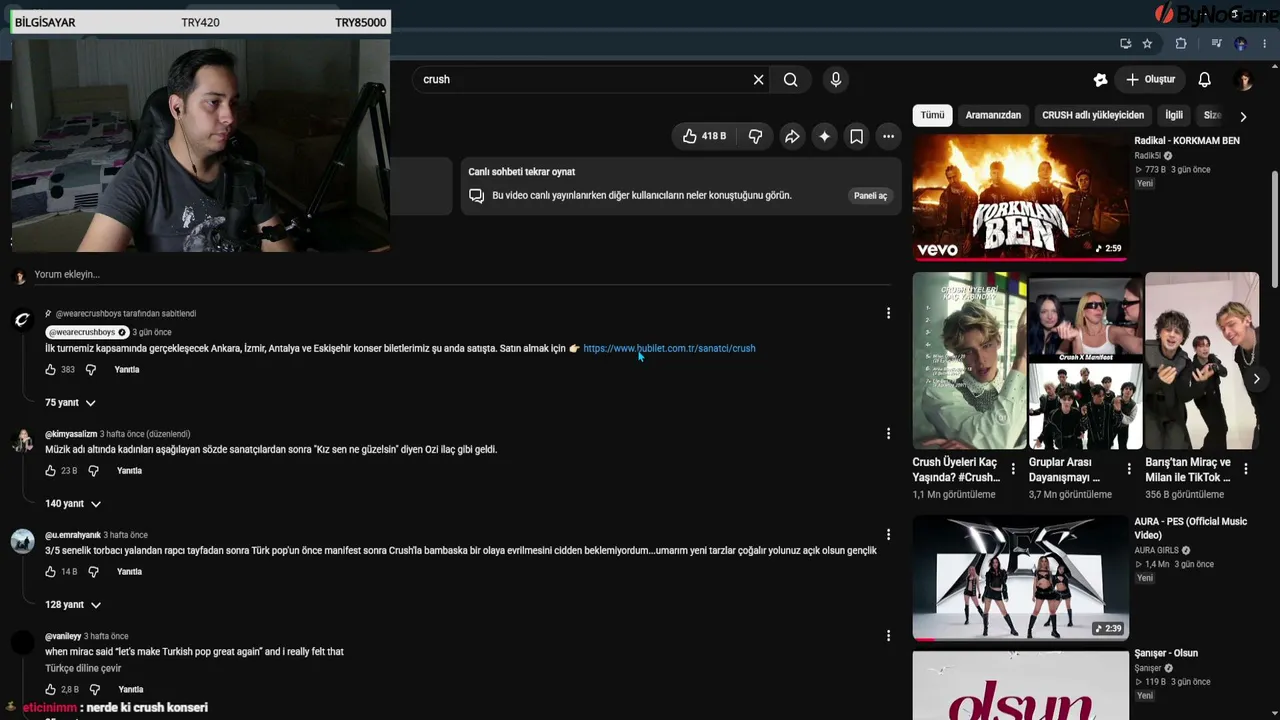Open the Şanışer - Olsun video thumbnail
The image size is (1280, 720).
1020,685
